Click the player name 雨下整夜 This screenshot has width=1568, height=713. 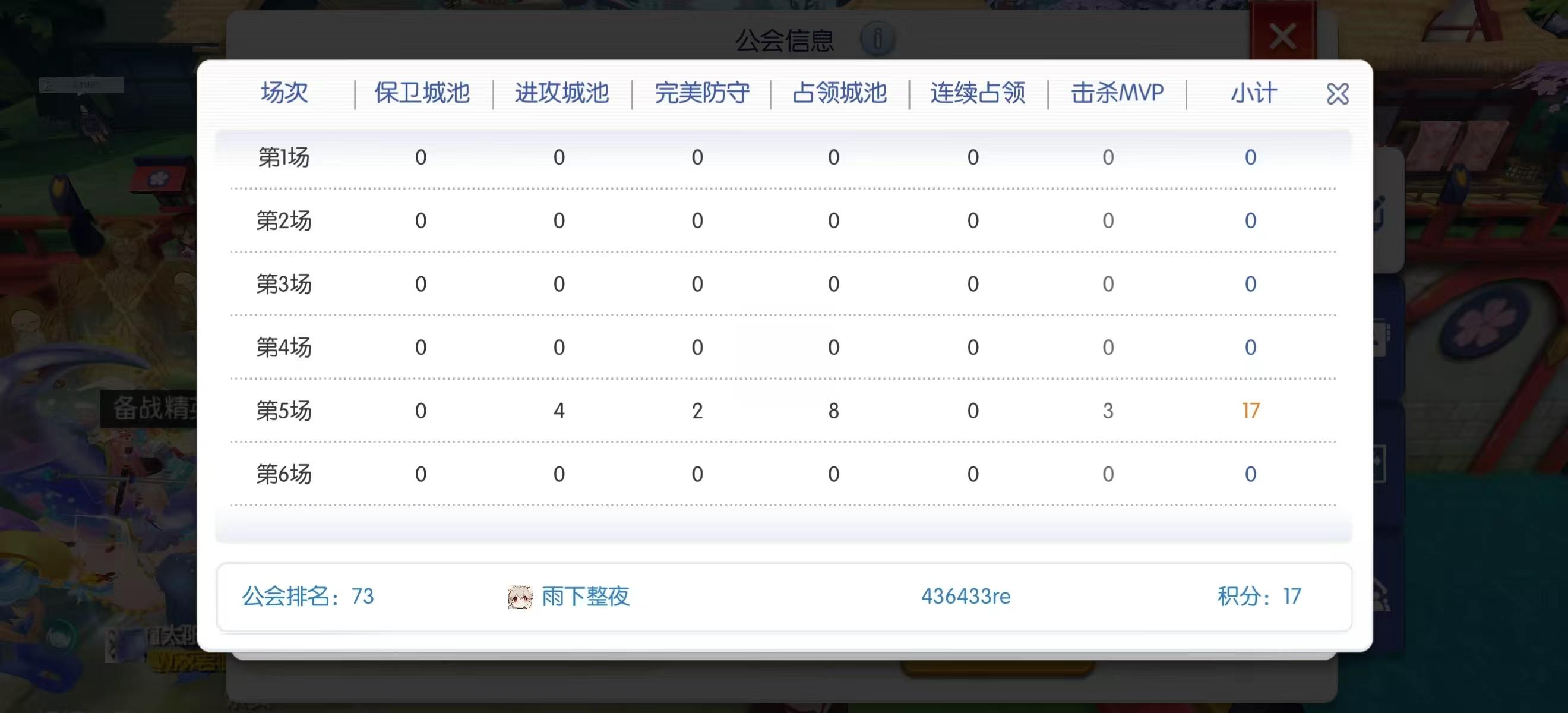click(585, 596)
